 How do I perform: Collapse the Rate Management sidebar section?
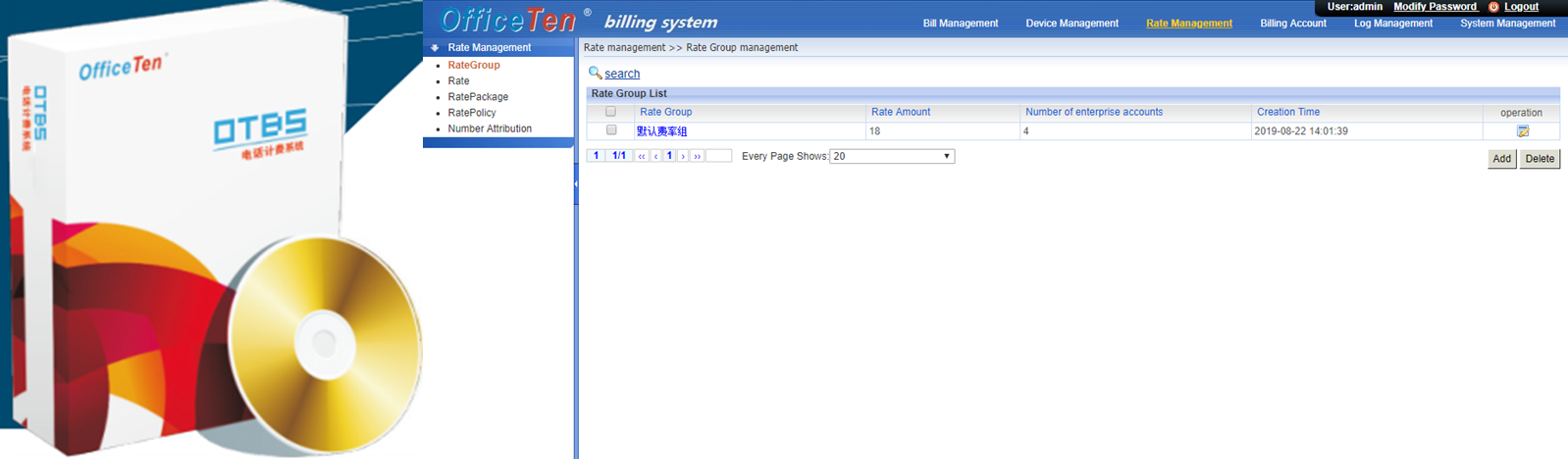435,47
